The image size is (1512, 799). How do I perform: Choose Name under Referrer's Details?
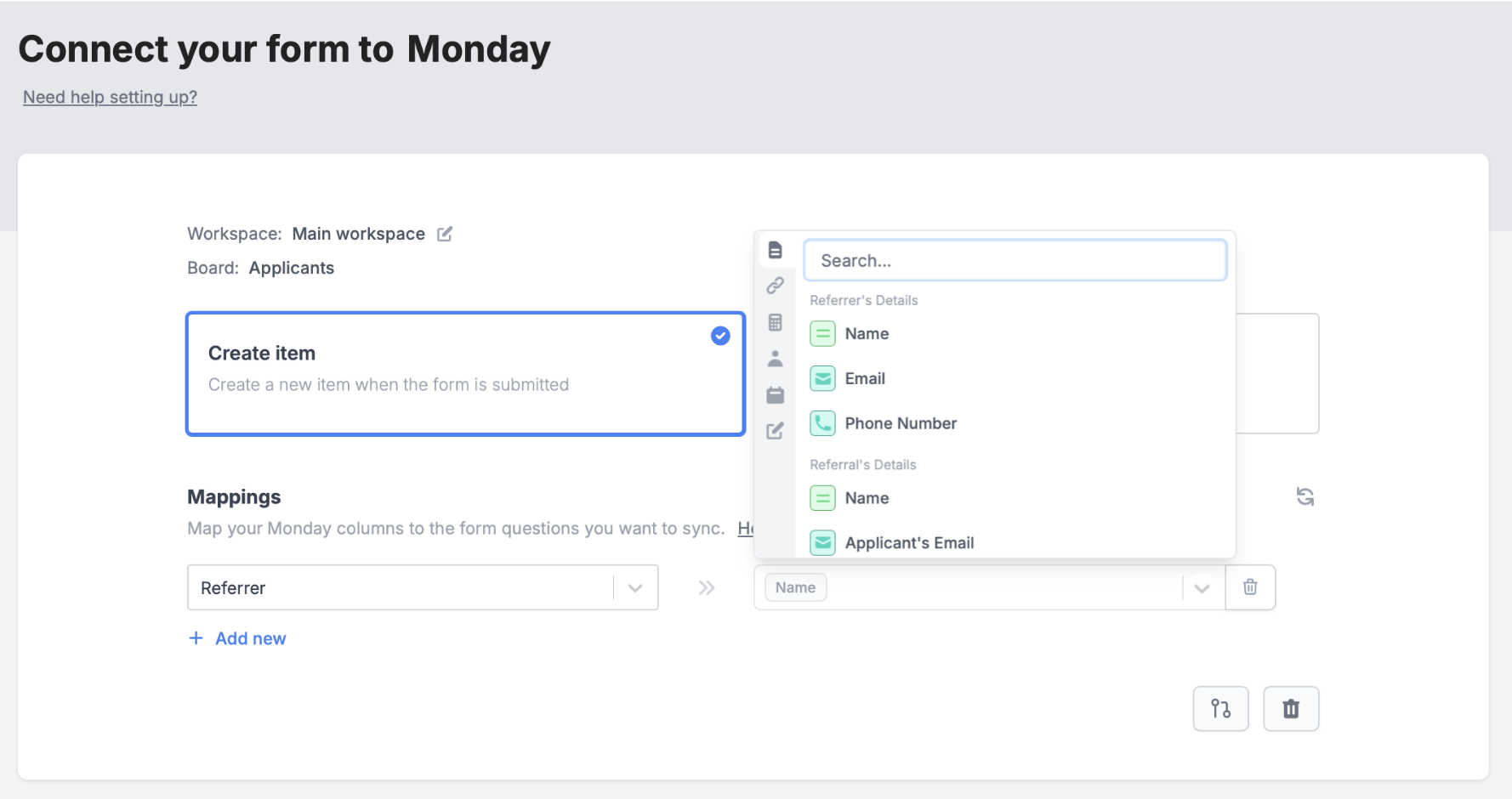point(867,333)
